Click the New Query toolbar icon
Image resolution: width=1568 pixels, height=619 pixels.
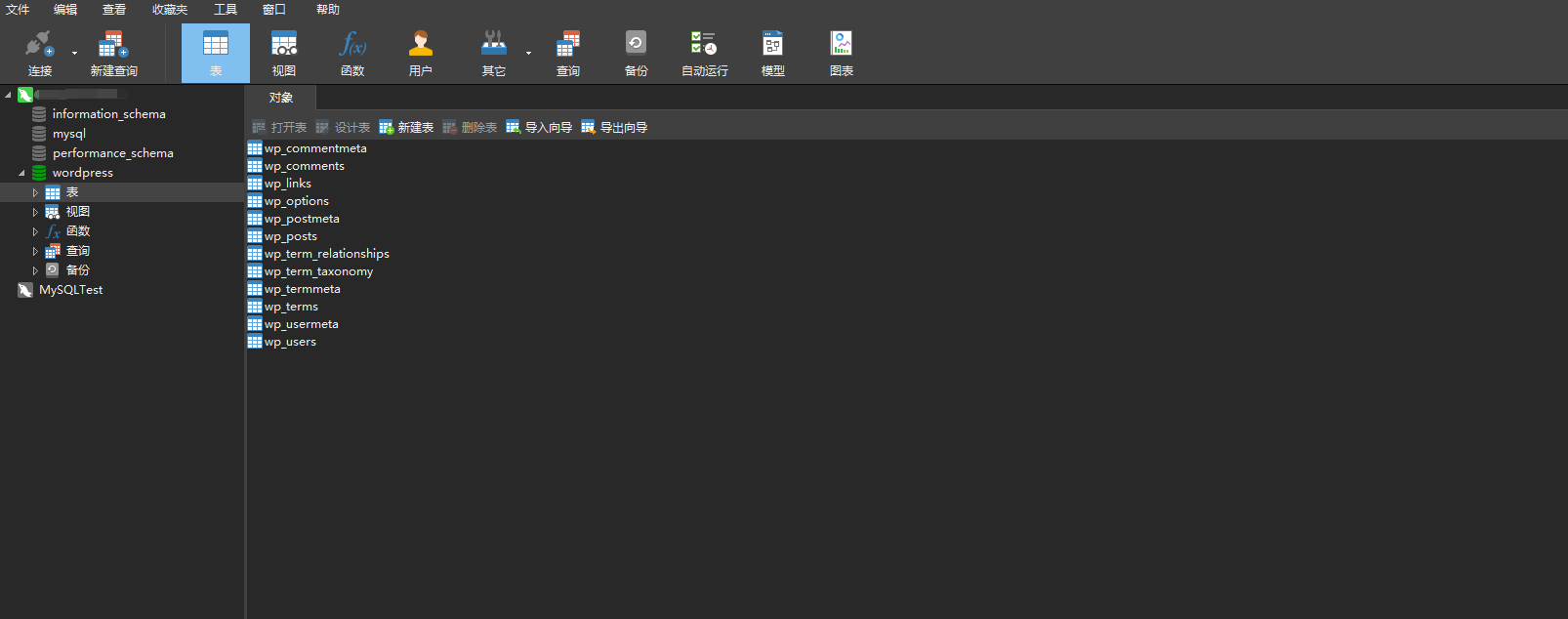[113, 44]
